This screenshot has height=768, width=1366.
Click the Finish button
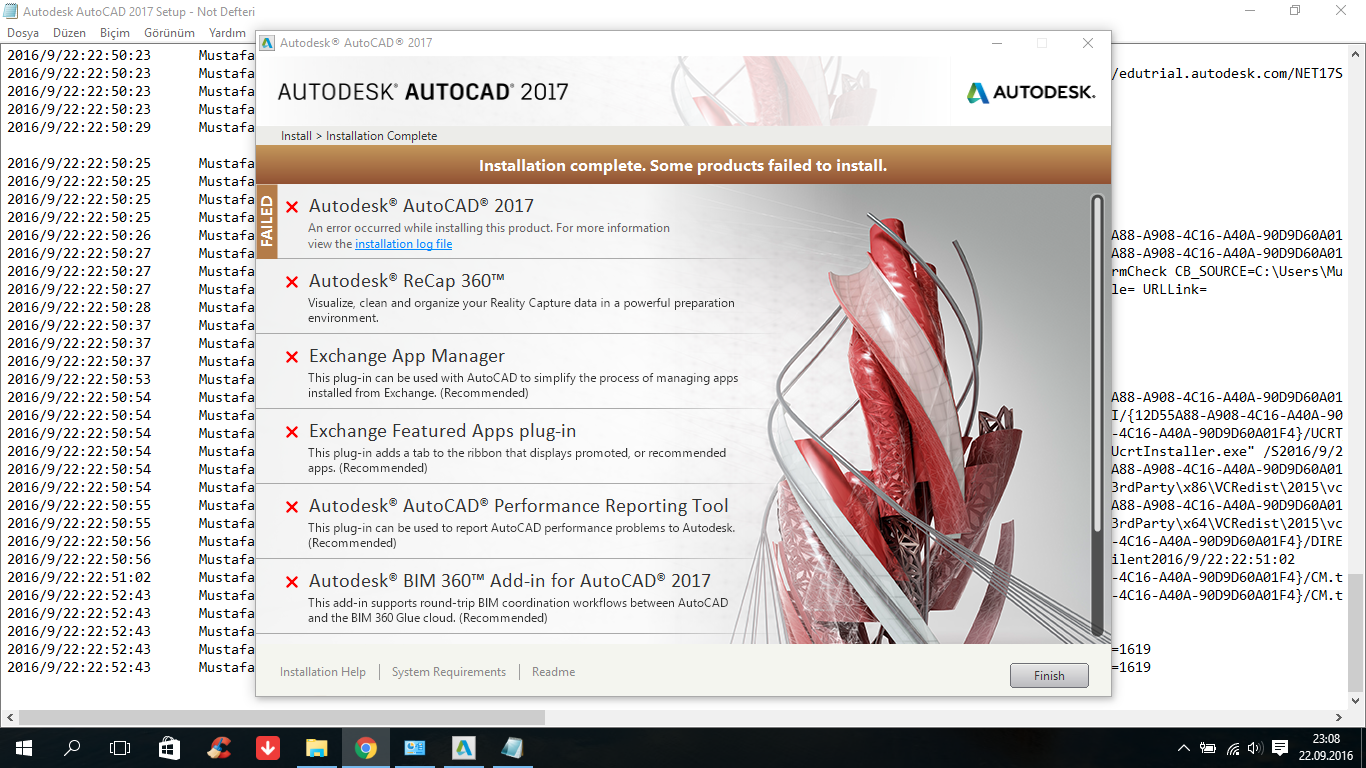[1049, 676]
